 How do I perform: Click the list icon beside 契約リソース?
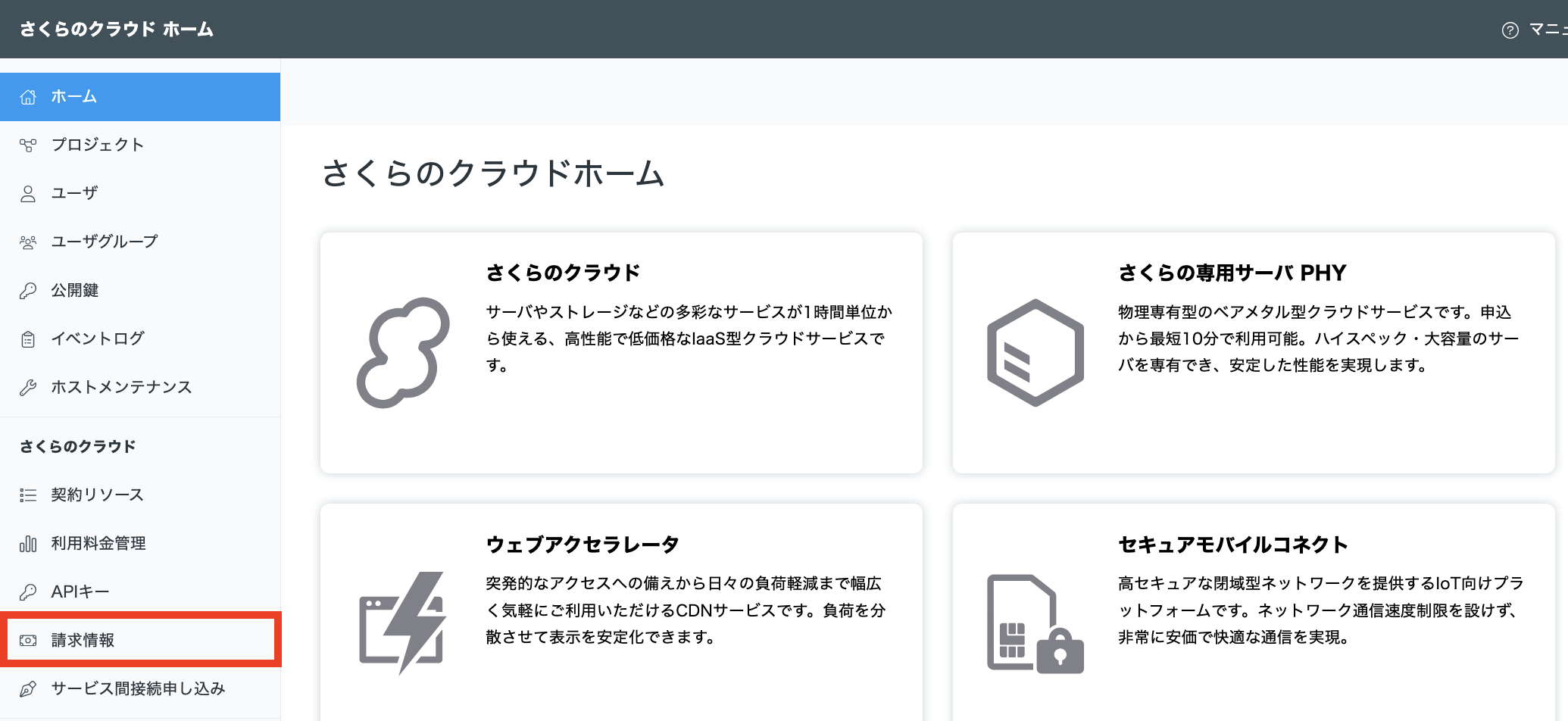coord(28,495)
